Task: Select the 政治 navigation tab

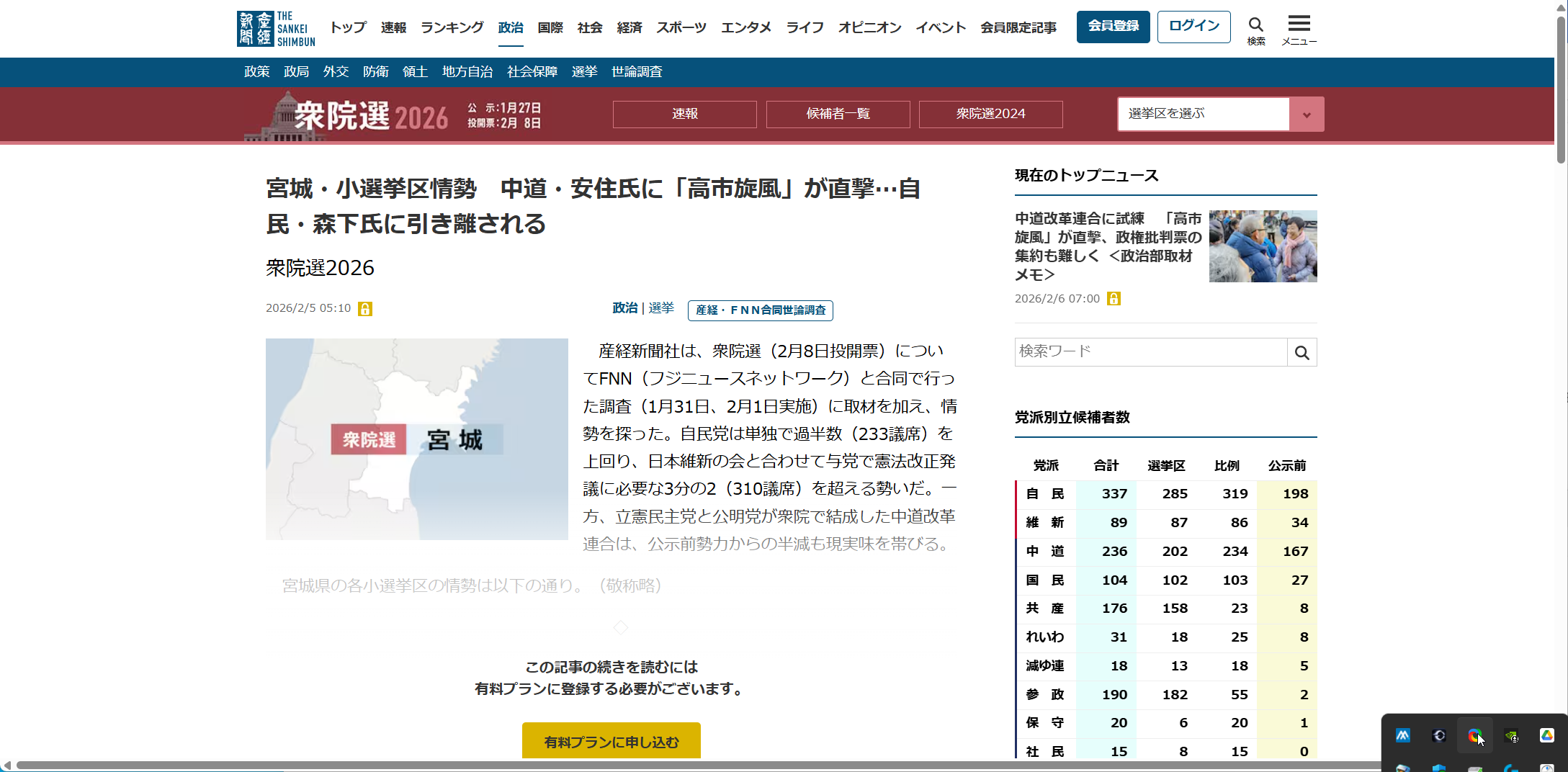Action: [x=511, y=27]
